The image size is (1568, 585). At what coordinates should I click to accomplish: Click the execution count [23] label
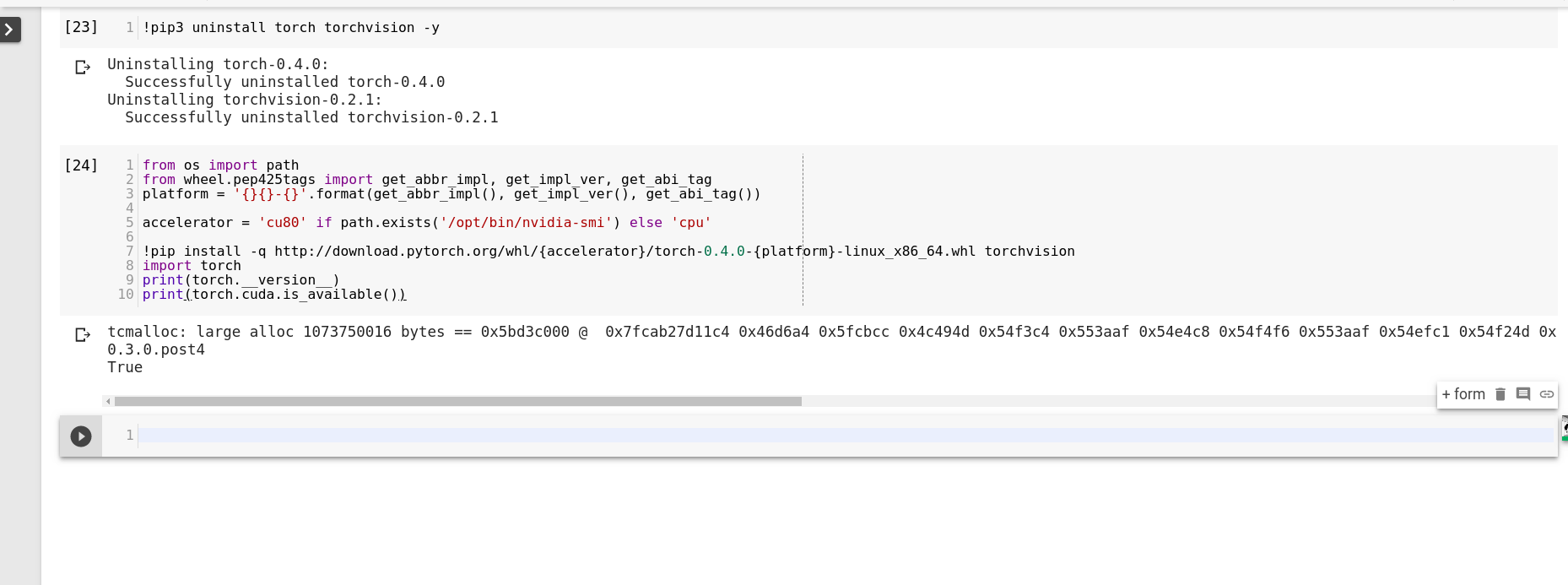point(81,27)
